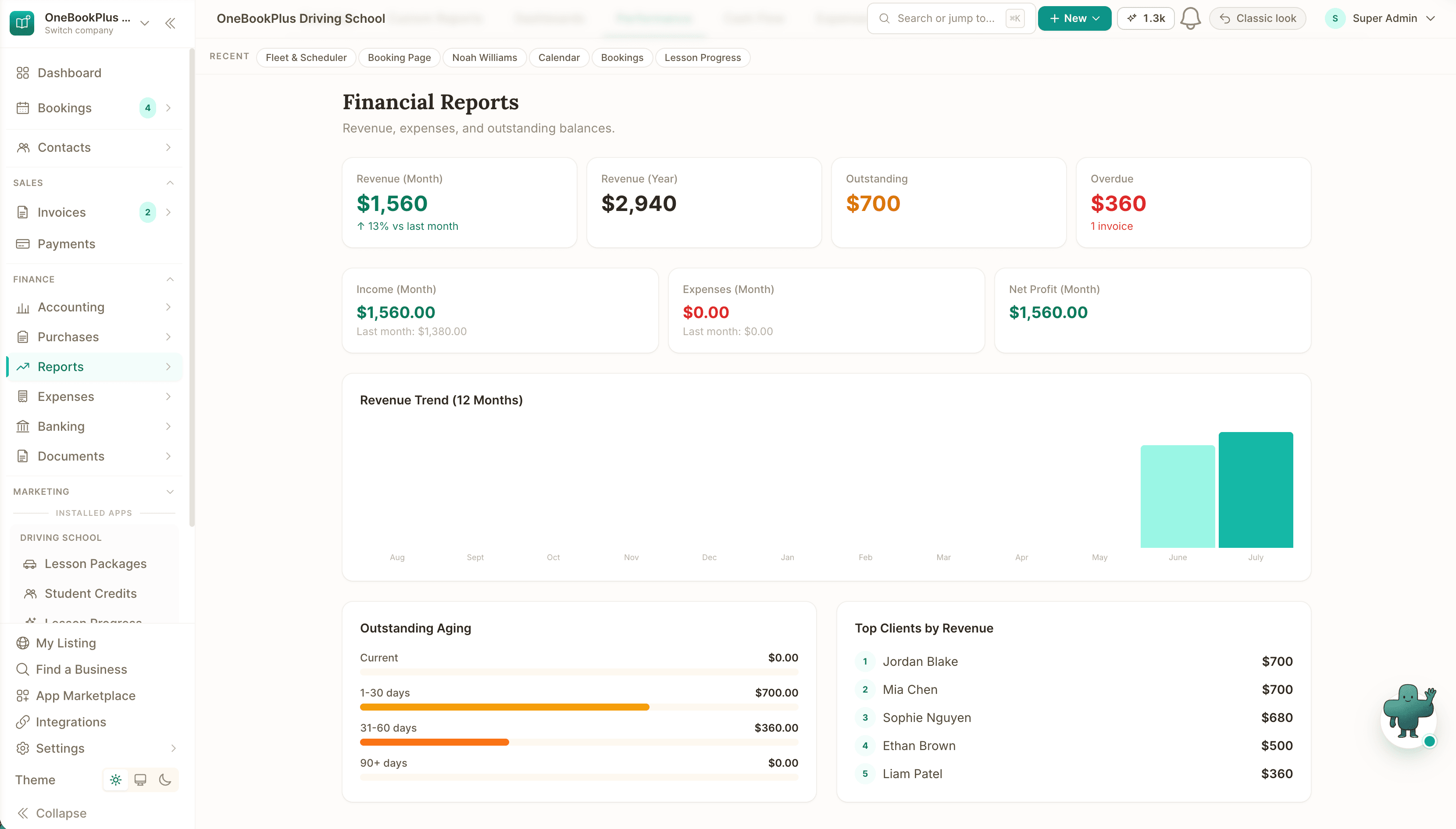Click the Lesson Packages car icon
1456x829 pixels.
coord(29,564)
